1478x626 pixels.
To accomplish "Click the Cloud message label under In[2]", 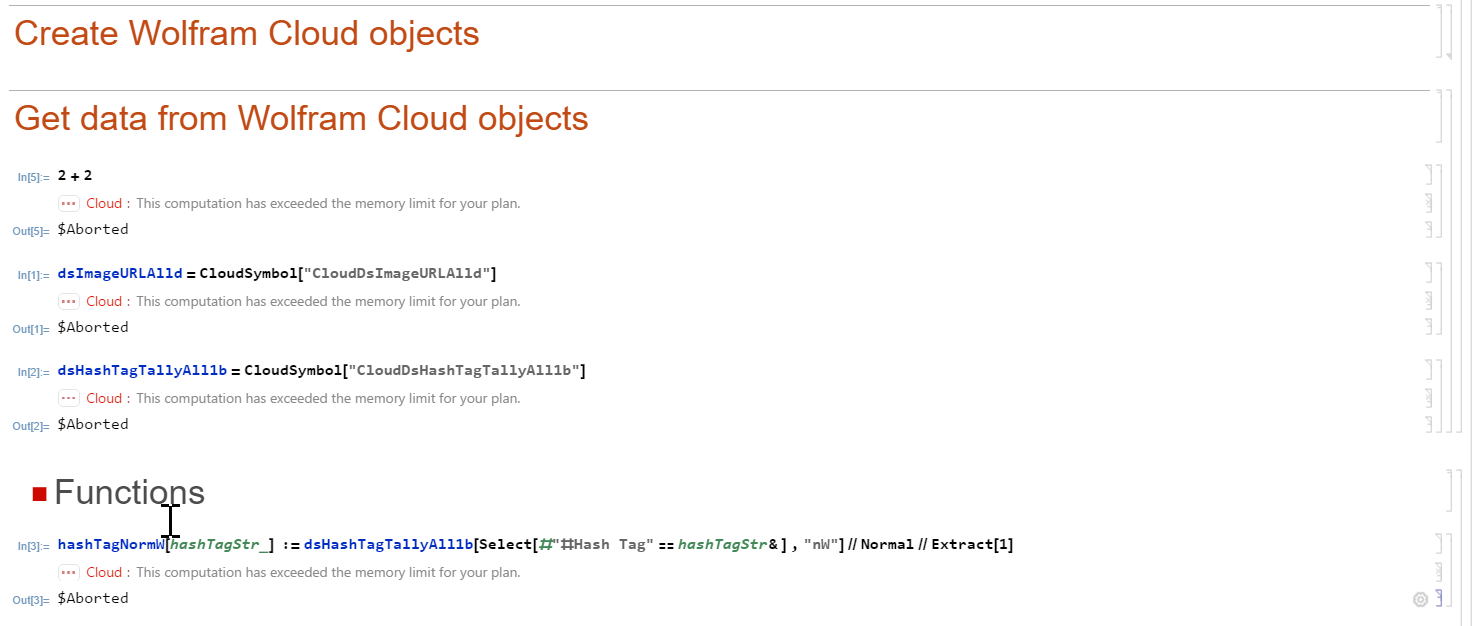I will coord(104,398).
